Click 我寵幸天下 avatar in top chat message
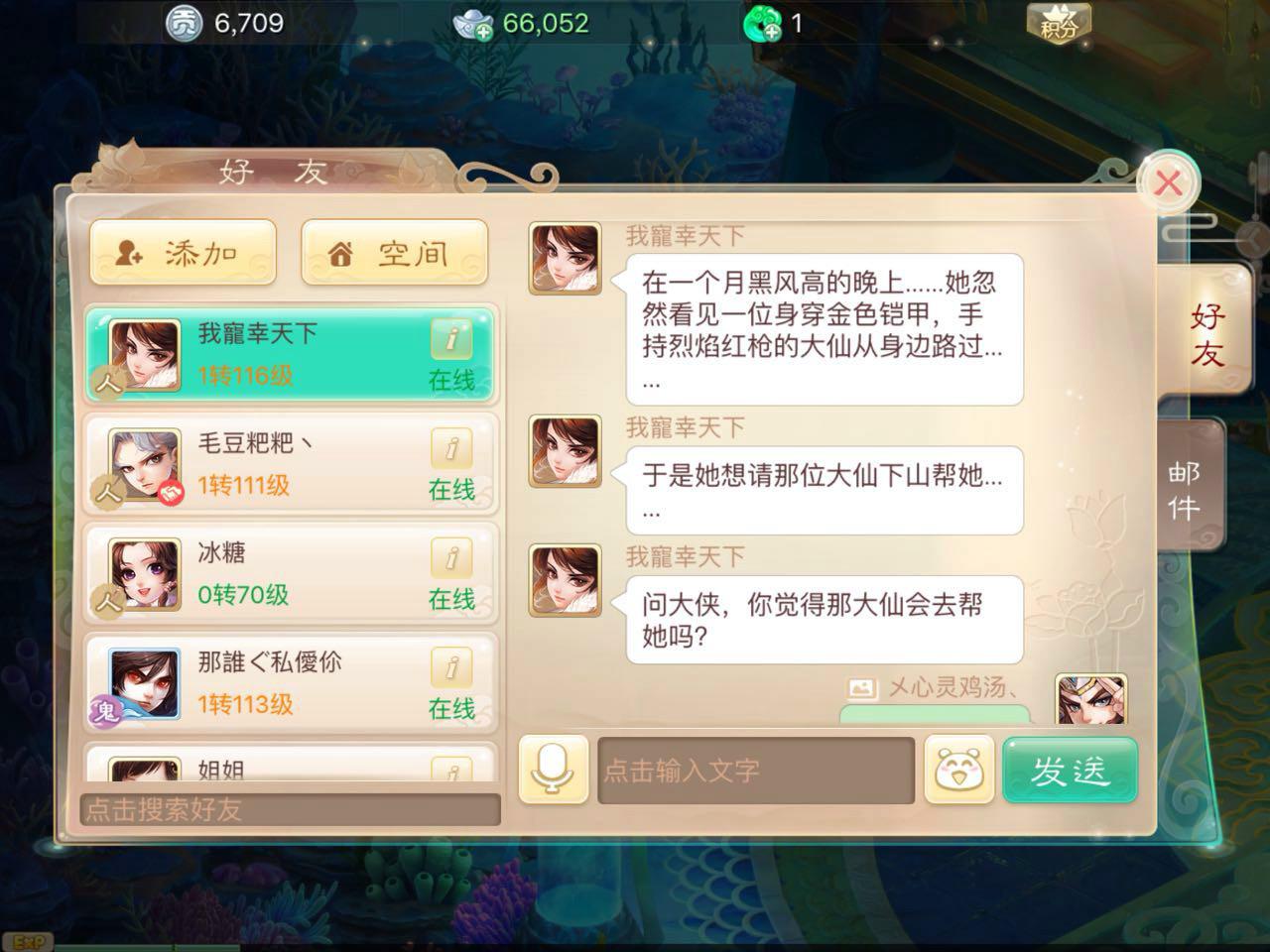The image size is (1270, 952). point(565,259)
